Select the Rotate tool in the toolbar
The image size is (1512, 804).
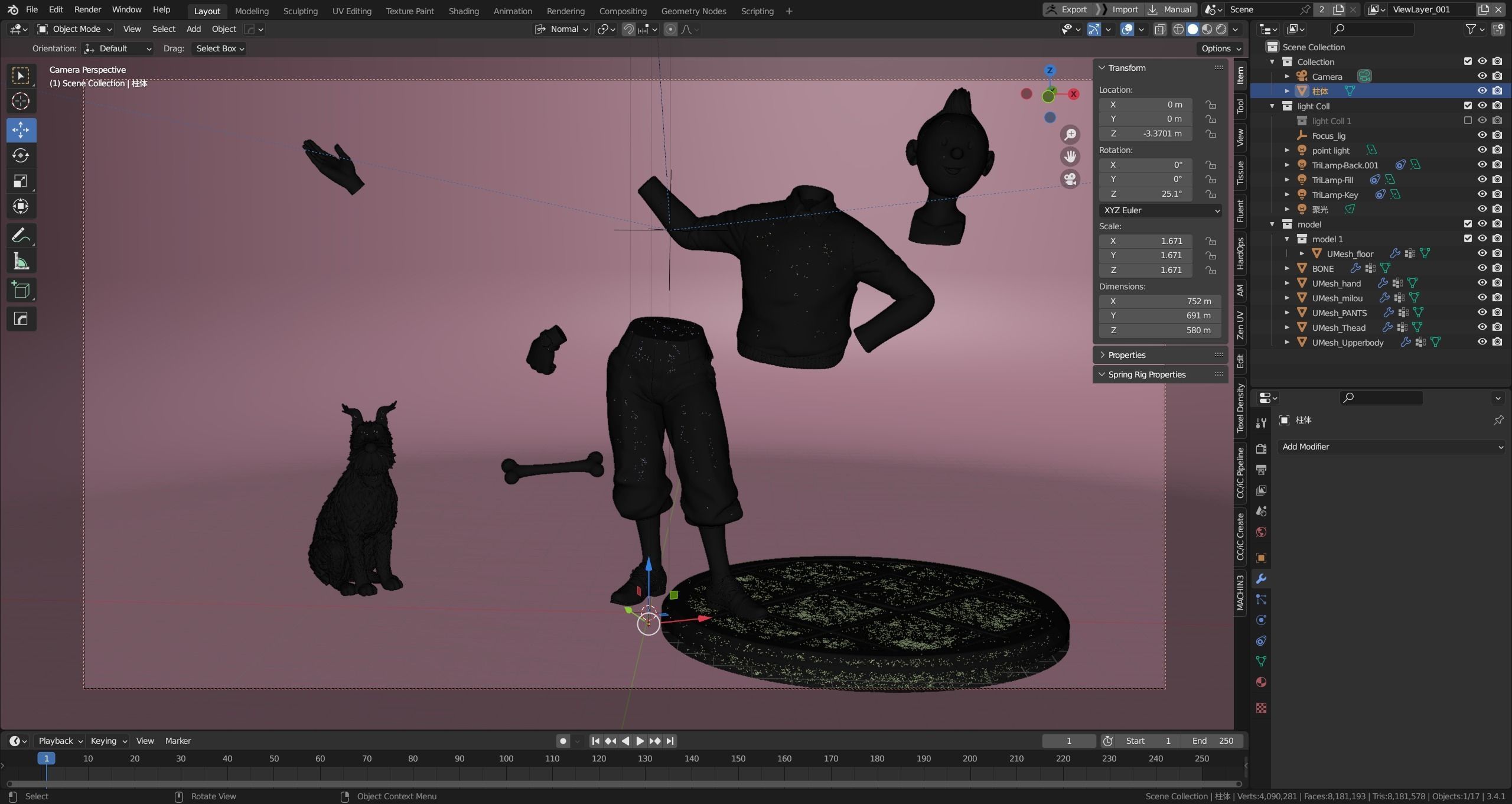(x=21, y=155)
